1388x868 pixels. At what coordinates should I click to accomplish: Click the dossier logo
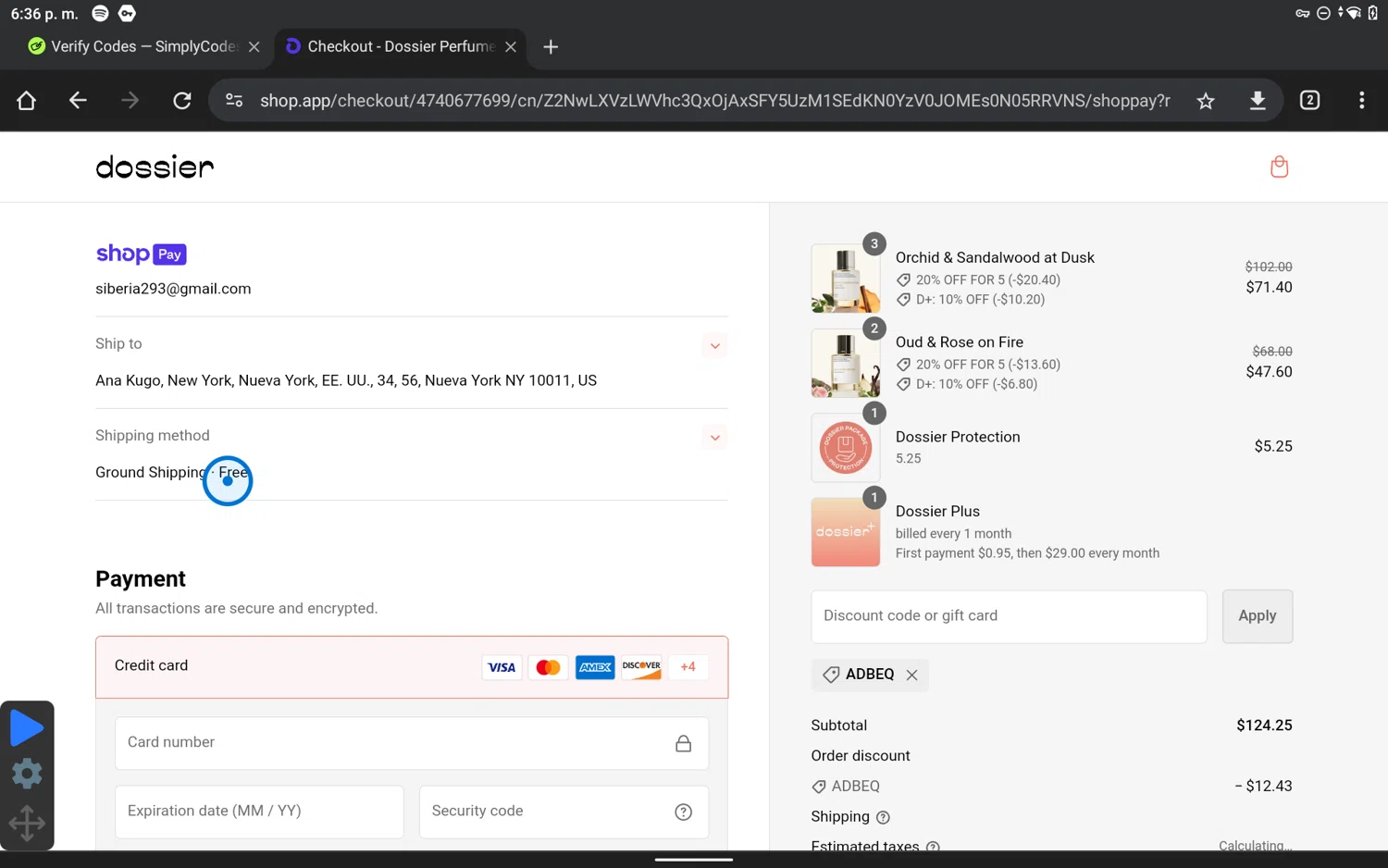[155, 167]
